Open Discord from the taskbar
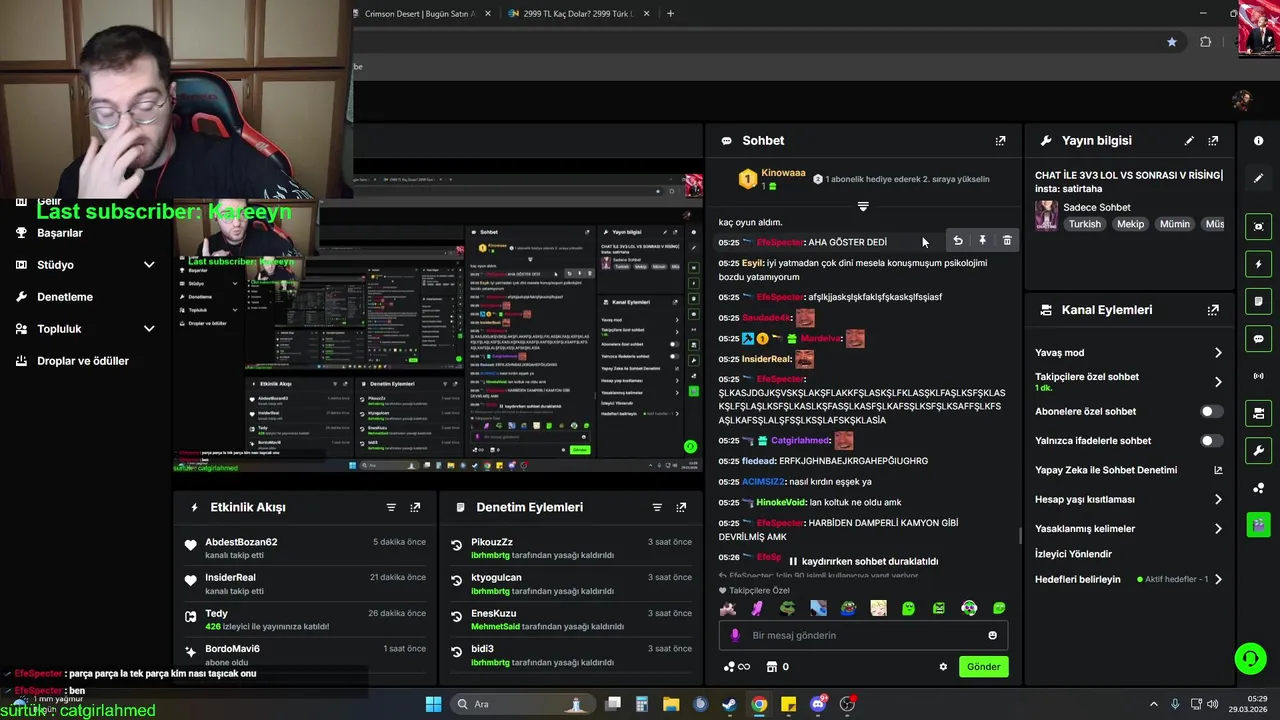This screenshot has height=720, width=1280. [818, 704]
